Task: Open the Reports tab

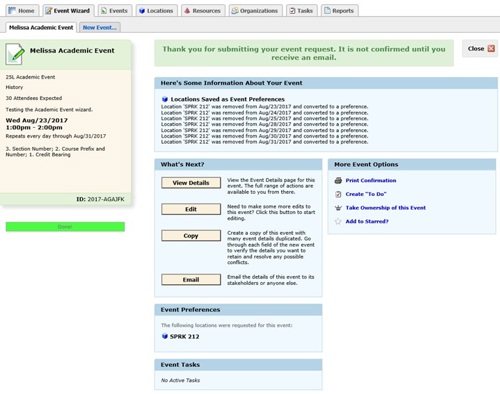Action: [339, 11]
